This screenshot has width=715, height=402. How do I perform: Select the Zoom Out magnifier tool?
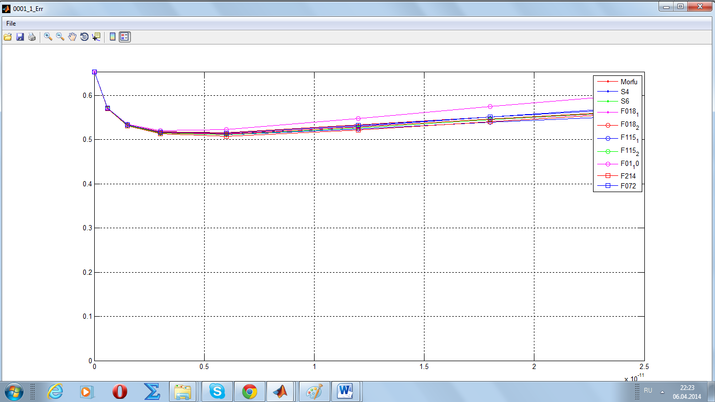60,37
